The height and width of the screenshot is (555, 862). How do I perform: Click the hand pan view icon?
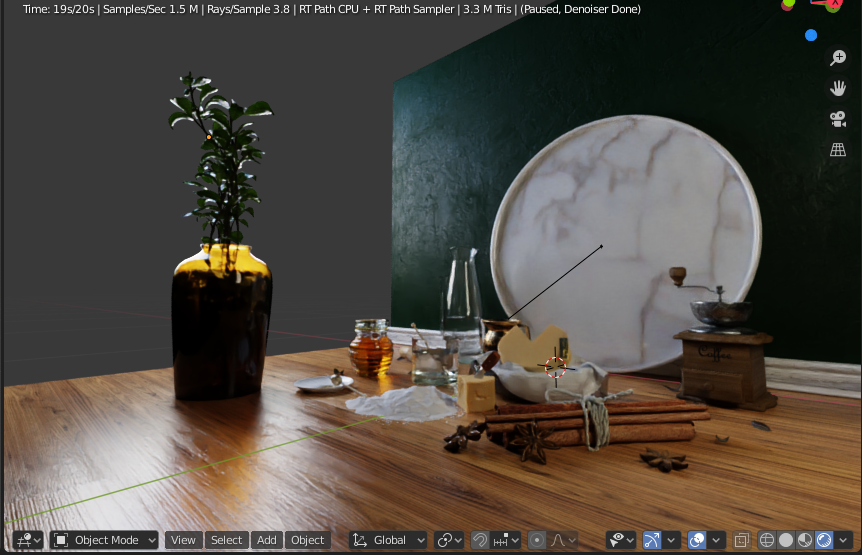click(838, 89)
